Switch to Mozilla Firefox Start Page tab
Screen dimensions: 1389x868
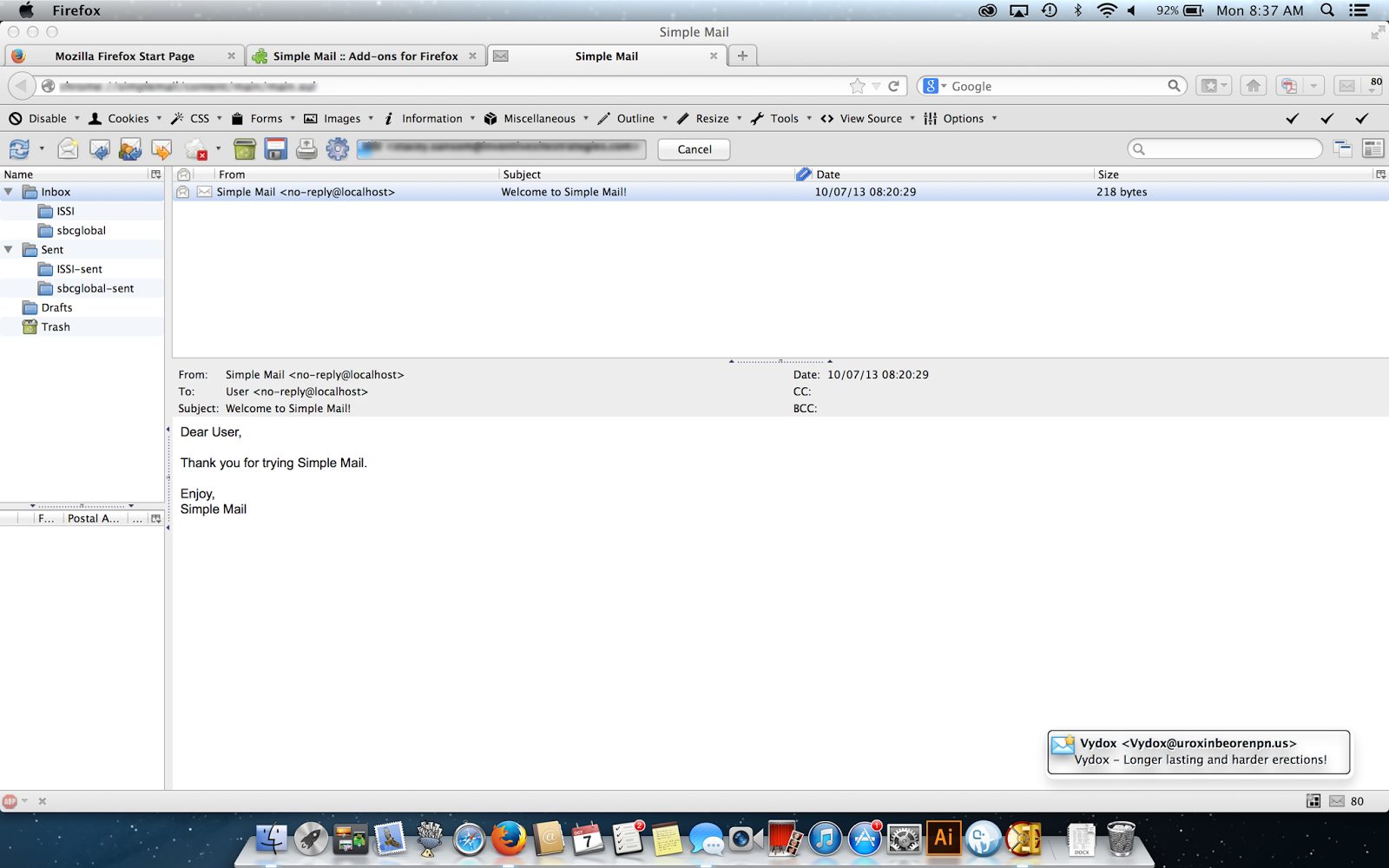(124, 56)
